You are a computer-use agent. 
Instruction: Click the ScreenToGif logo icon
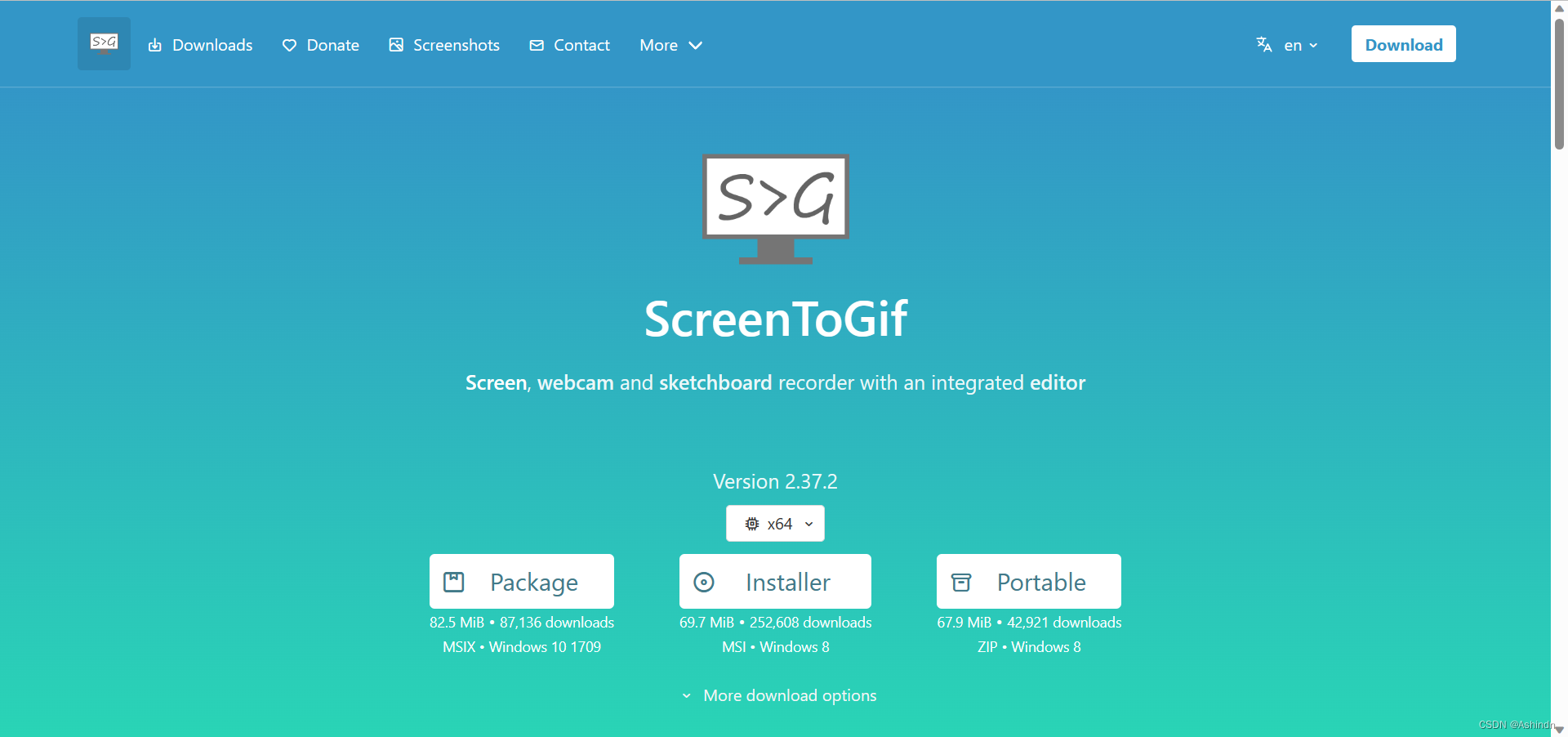pos(104,43)
